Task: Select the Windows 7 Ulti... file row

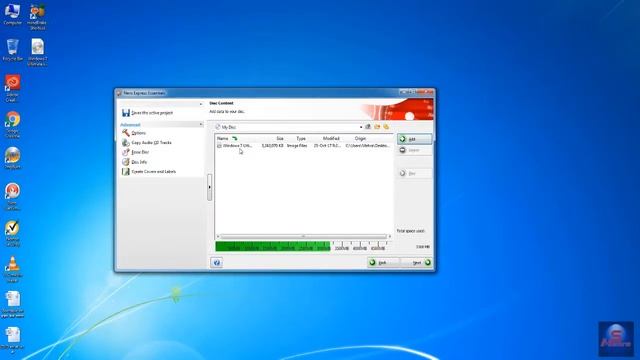Action: click(304, 146)
